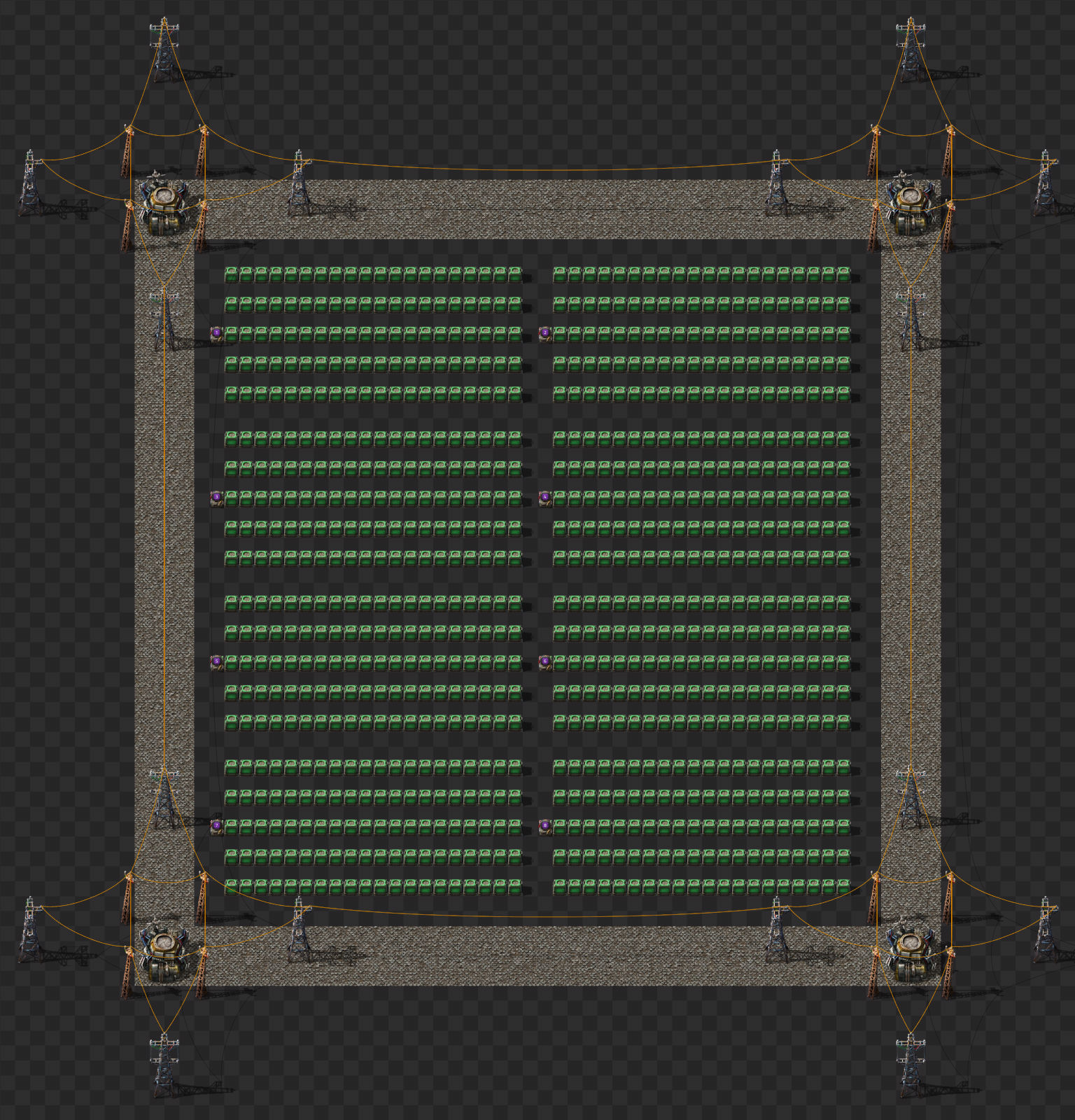
Task: Click the medium pole at the upper-left of the top-left roboport
Action: 127,150
